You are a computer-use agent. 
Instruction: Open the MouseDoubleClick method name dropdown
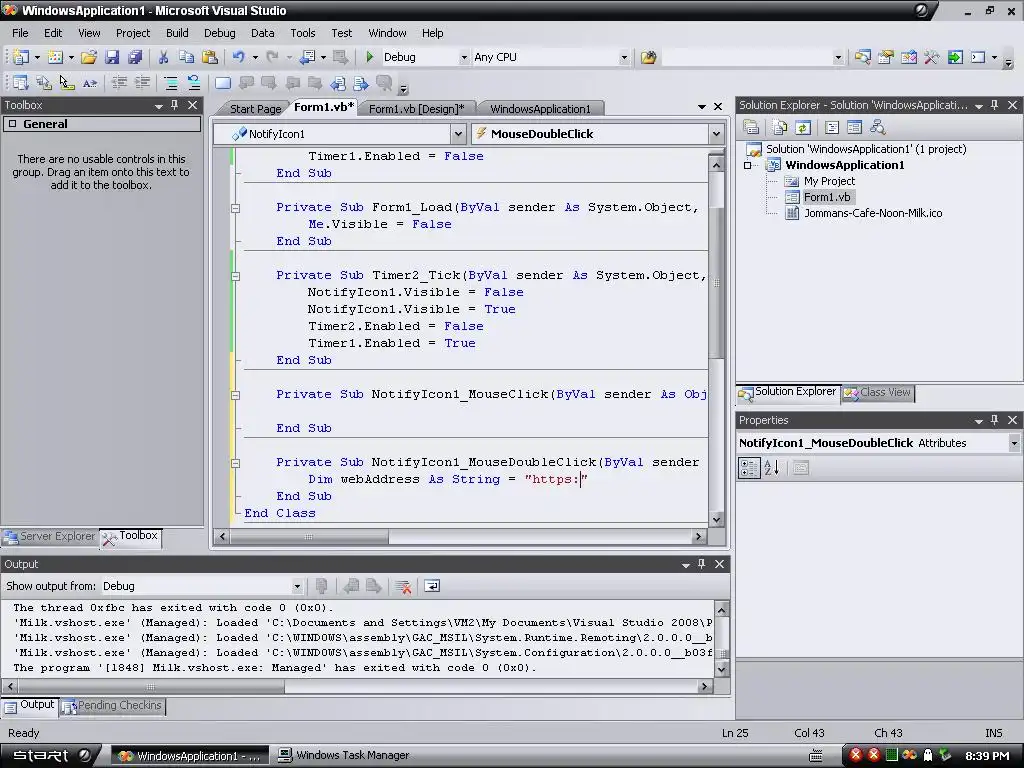point(716,134)
